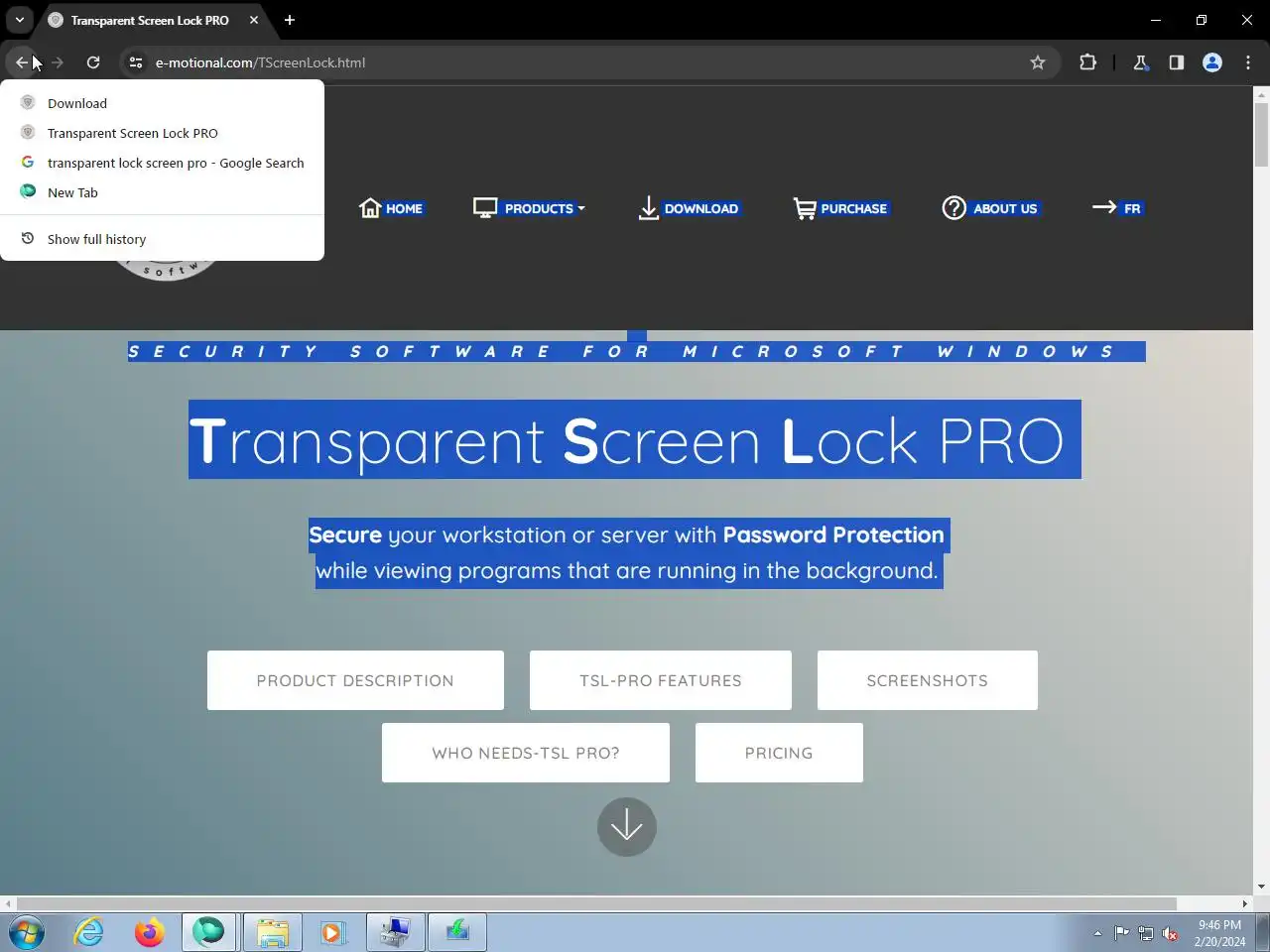Launch Firefox from taskbar

click(150, 933)
